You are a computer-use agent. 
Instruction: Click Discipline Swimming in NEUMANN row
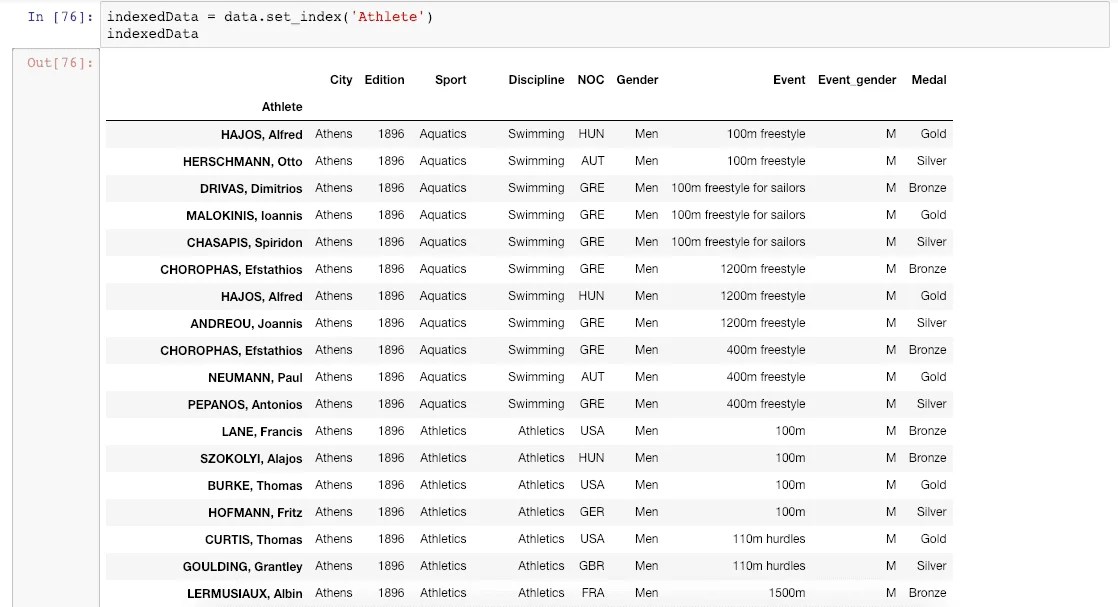[x=536, y=377]
